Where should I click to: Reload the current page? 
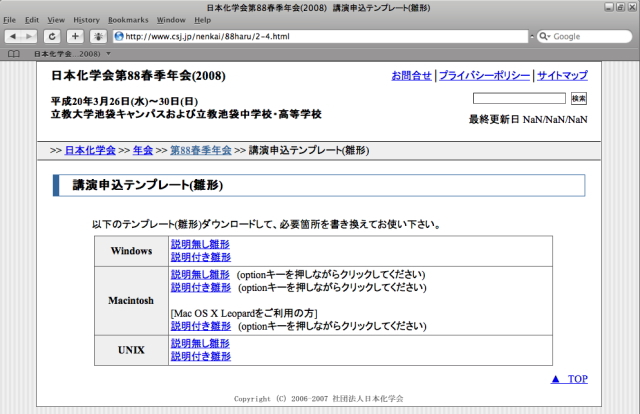click(53, 36)
